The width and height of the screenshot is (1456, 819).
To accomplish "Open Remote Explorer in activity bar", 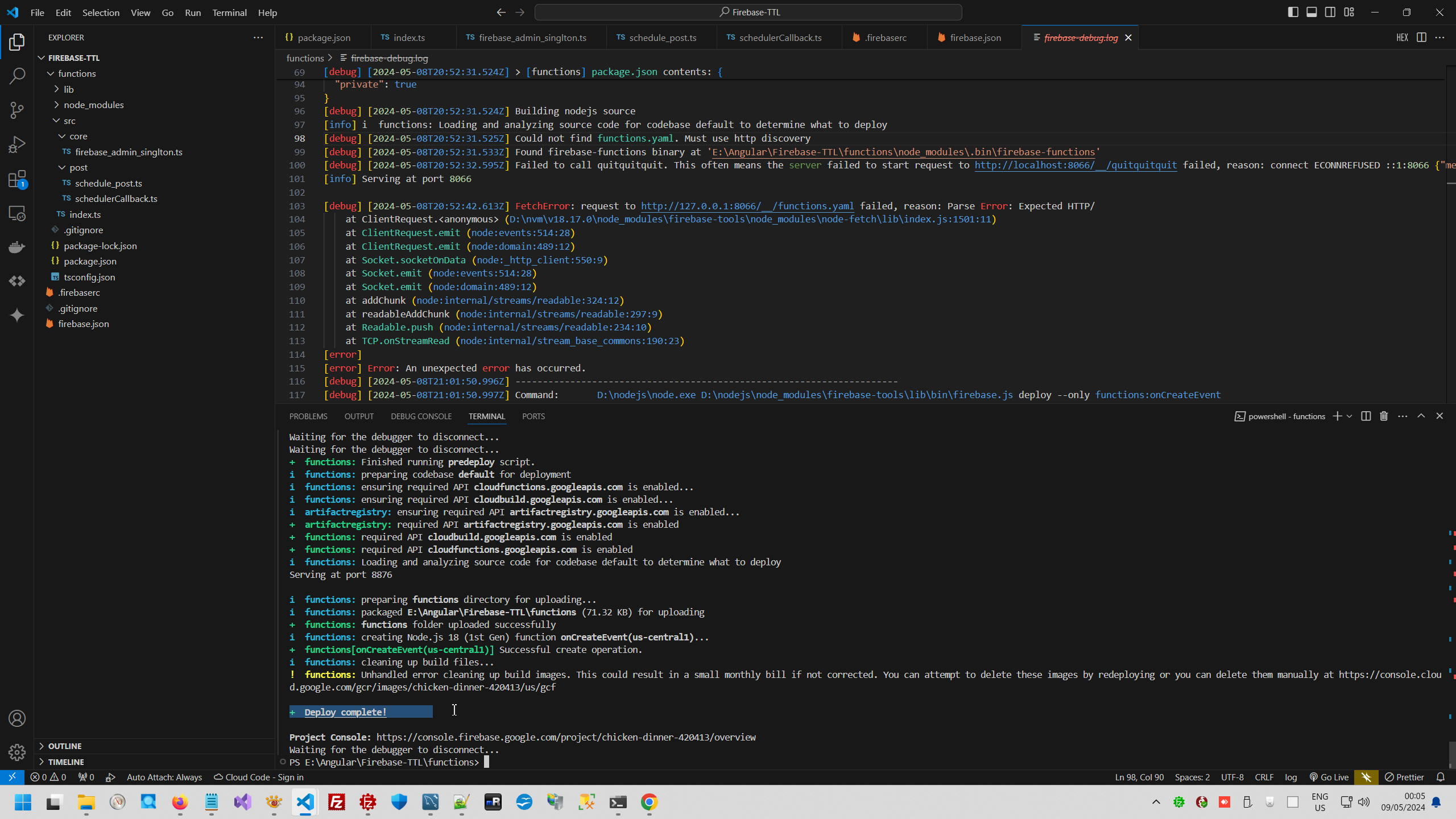I will 17,213.
